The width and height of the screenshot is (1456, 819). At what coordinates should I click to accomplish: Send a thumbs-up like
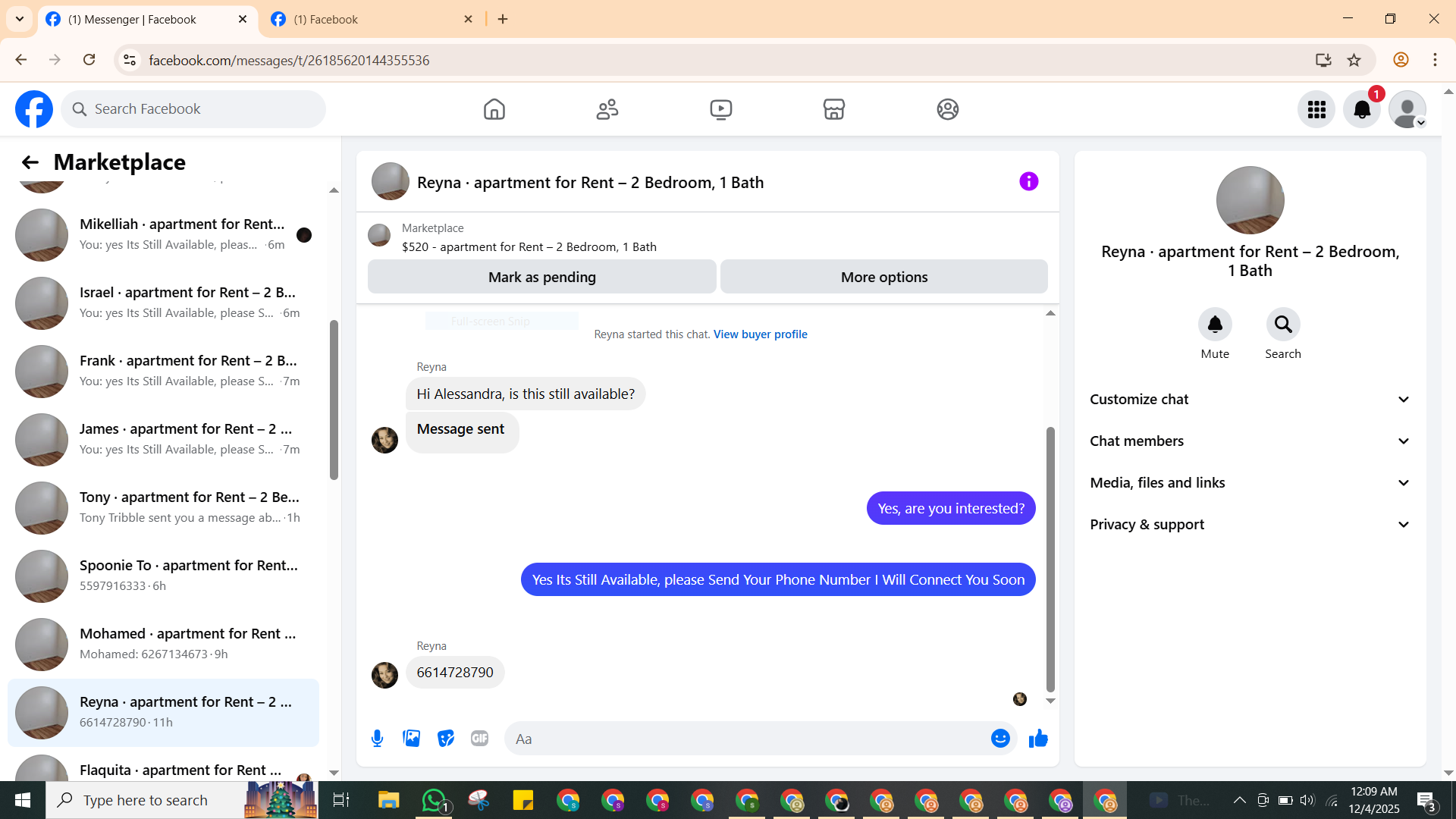click(1038, 739)
